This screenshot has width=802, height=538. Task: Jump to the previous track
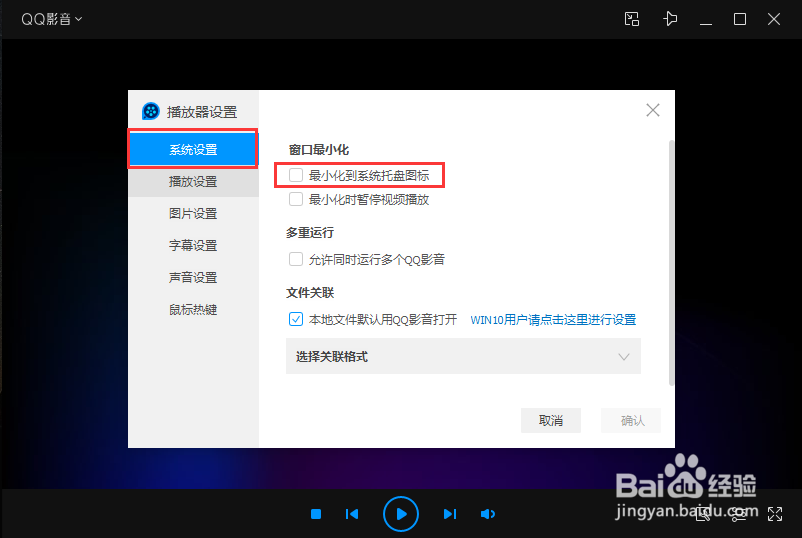point(352,514)
